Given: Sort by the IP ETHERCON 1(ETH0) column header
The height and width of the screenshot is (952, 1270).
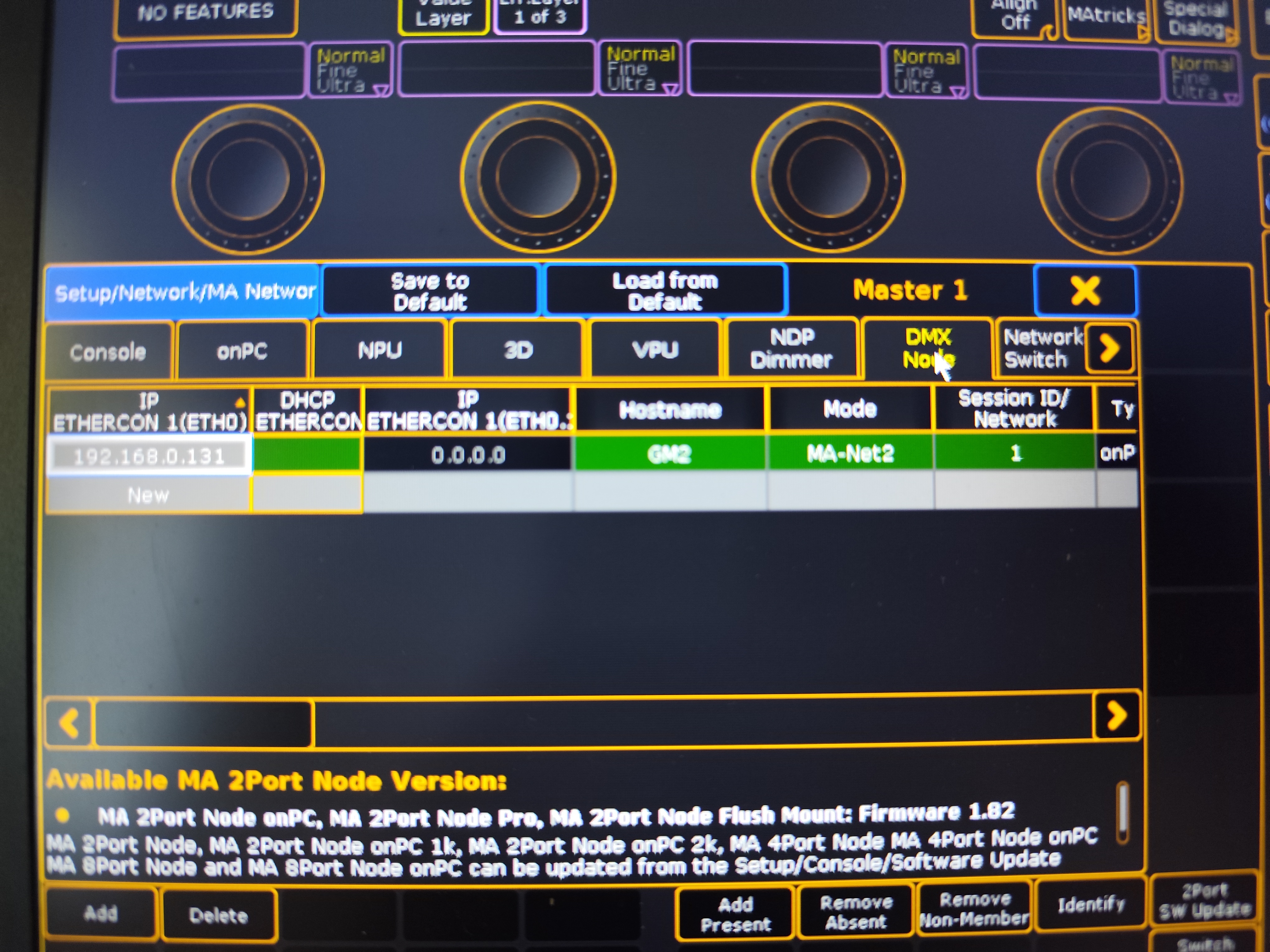Looking at the screenshot, I should point(149,411).
